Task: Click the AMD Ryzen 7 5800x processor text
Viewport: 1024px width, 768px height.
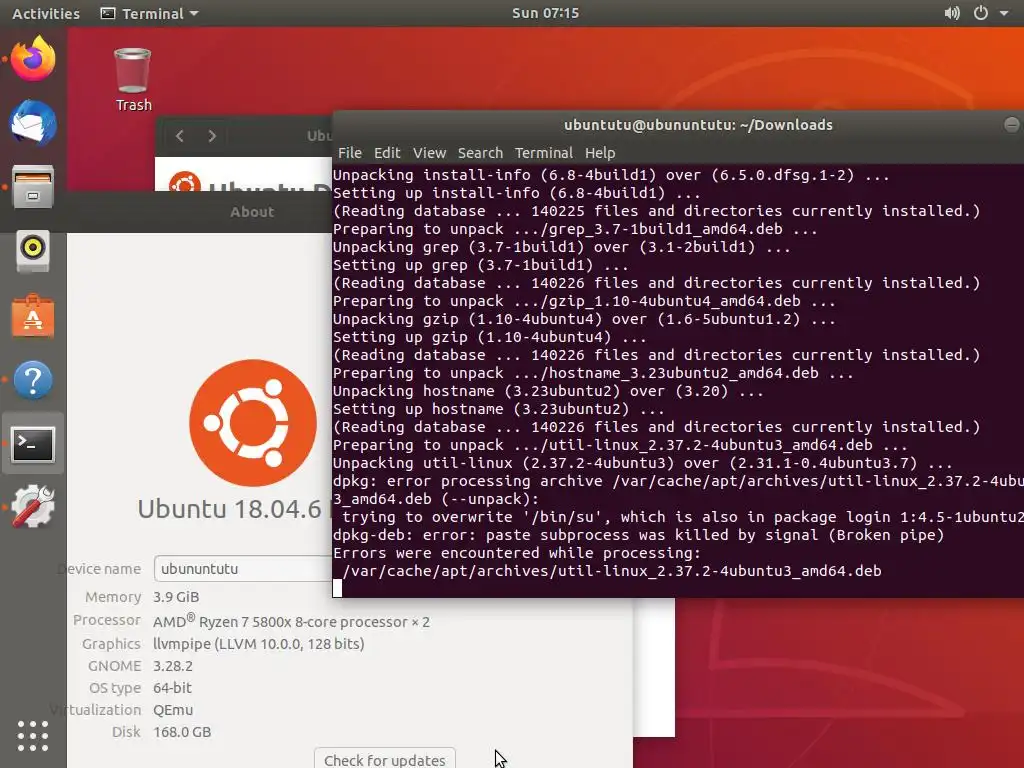Action: 291,621
